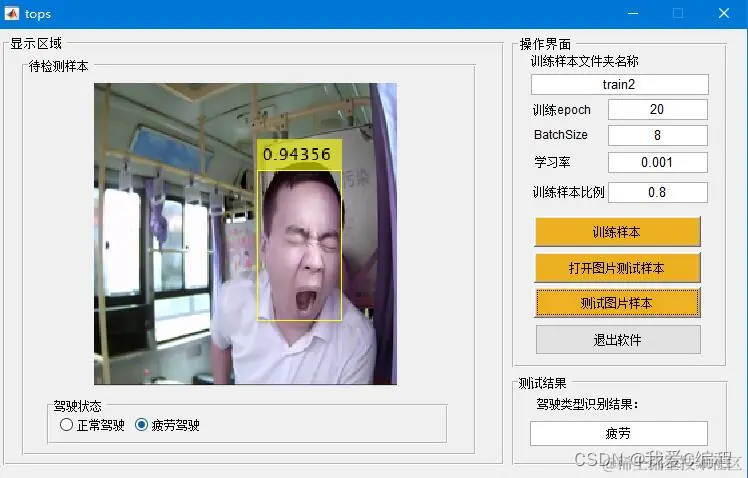
Task: Click the MATLAB icon in title bar
Action: 11,14
